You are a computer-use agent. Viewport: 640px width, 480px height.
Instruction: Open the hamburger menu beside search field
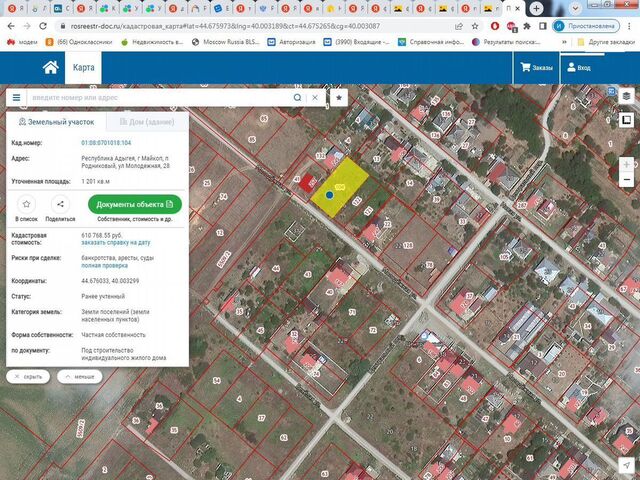pyautogui.click(x=16, y=98)
